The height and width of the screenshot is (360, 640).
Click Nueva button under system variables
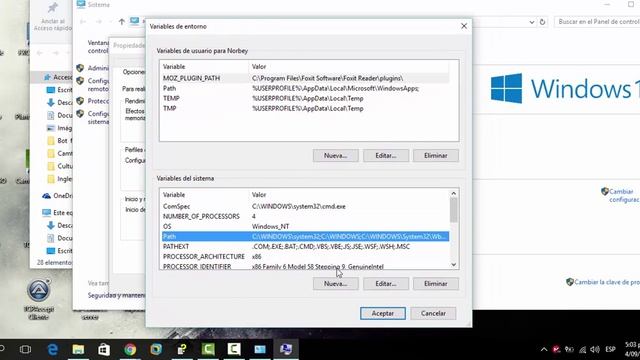(336, 284)
